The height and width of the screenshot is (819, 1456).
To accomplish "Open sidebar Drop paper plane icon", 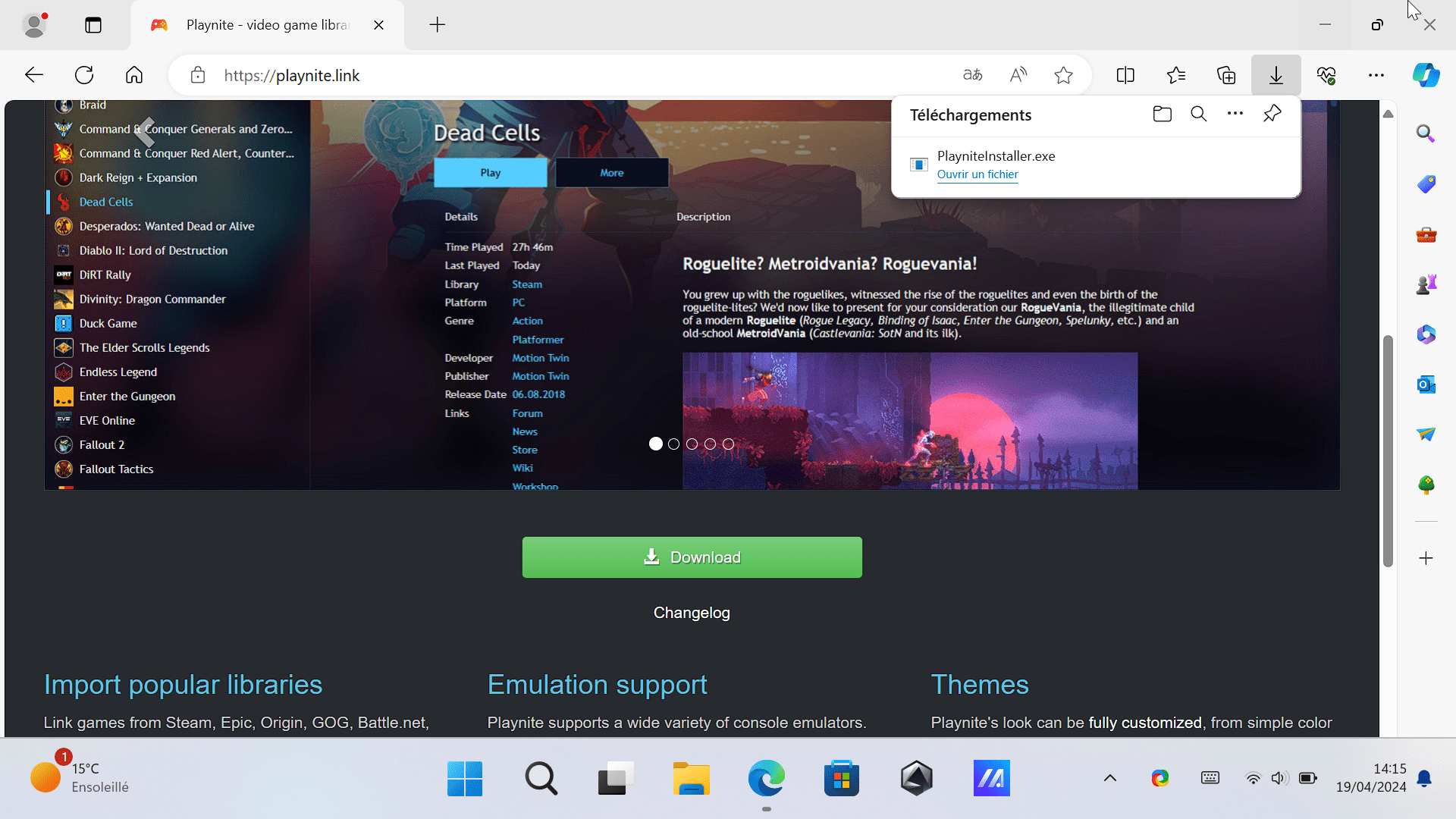I will coord(1426,435).
